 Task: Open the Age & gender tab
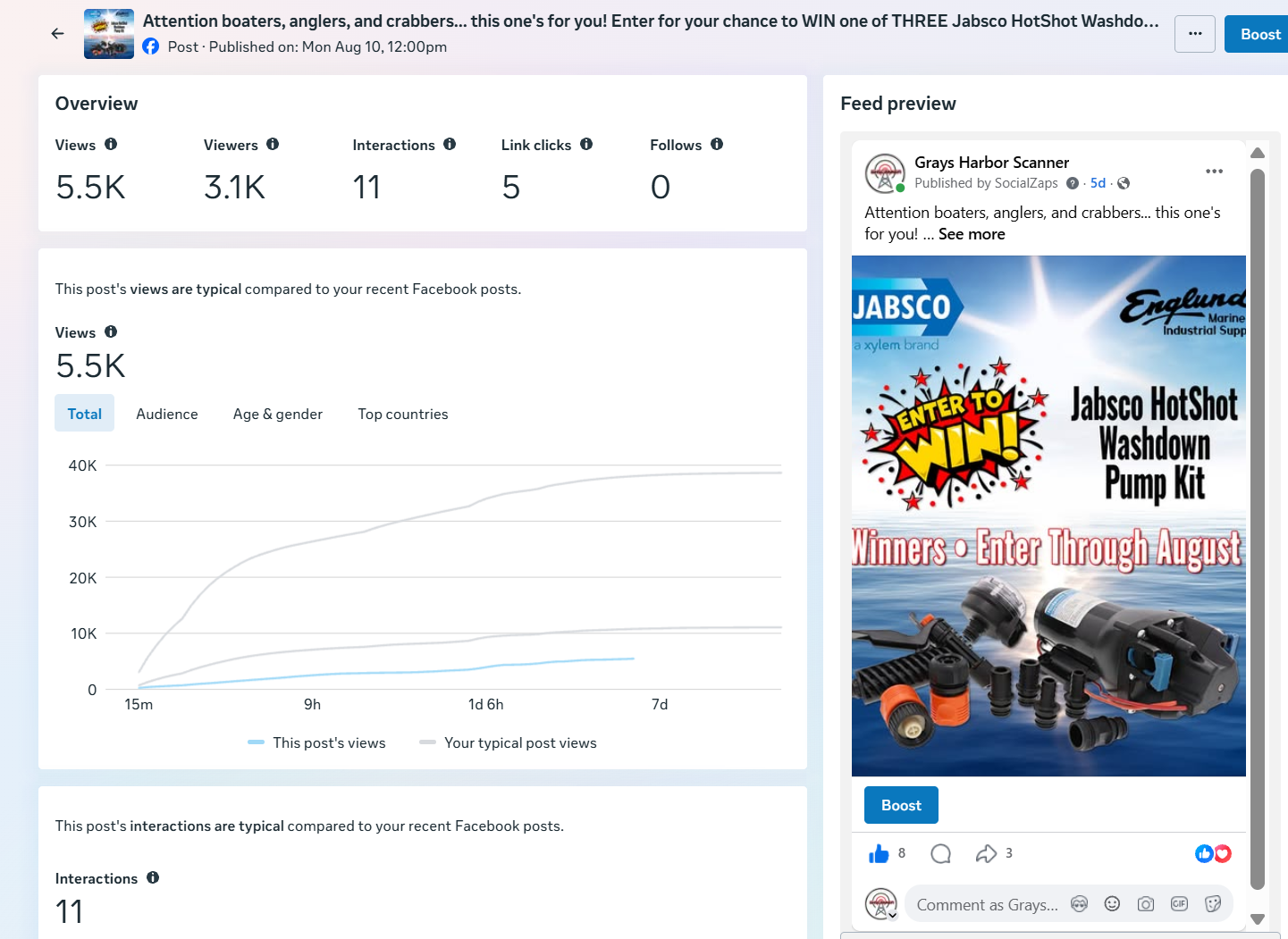[x=278, y=414]
